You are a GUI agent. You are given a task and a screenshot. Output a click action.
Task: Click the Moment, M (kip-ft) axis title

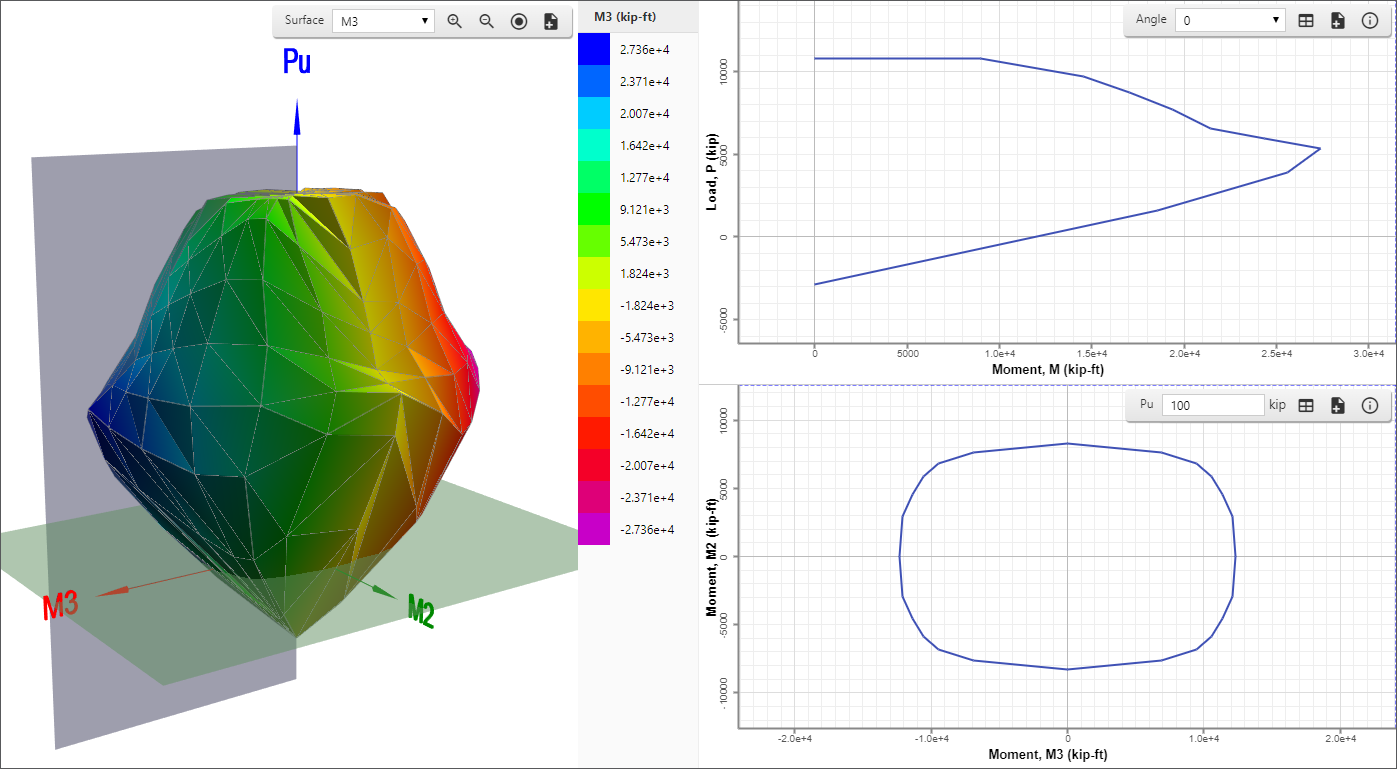[x=1048, y=370]
